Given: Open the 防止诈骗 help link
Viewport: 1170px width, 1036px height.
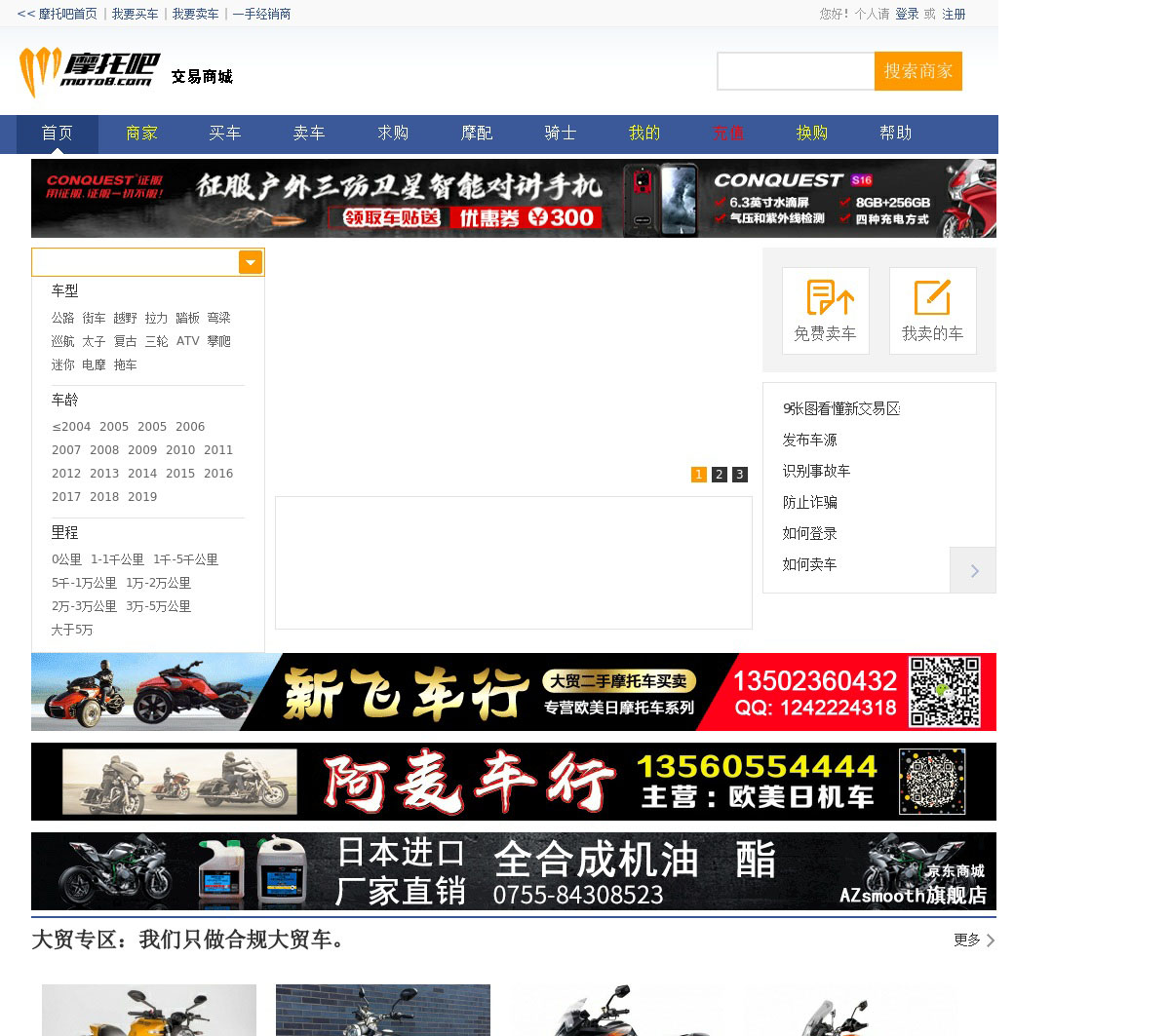Looking at the screenshot, I should coord(810,502).
